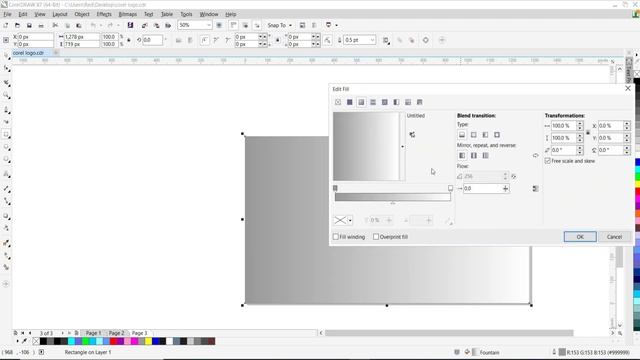Viewport: 640px width, 360px height.
Task: Select the left gradient color node
Action: point(335,188)
